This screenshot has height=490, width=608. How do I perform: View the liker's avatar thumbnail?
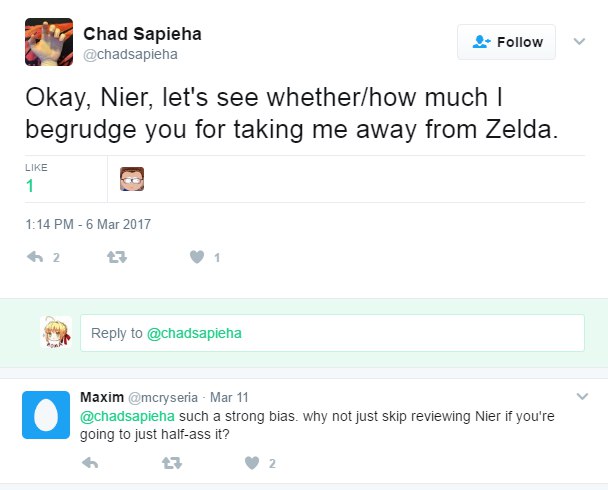pyautogui.click(x=132, y=179)
